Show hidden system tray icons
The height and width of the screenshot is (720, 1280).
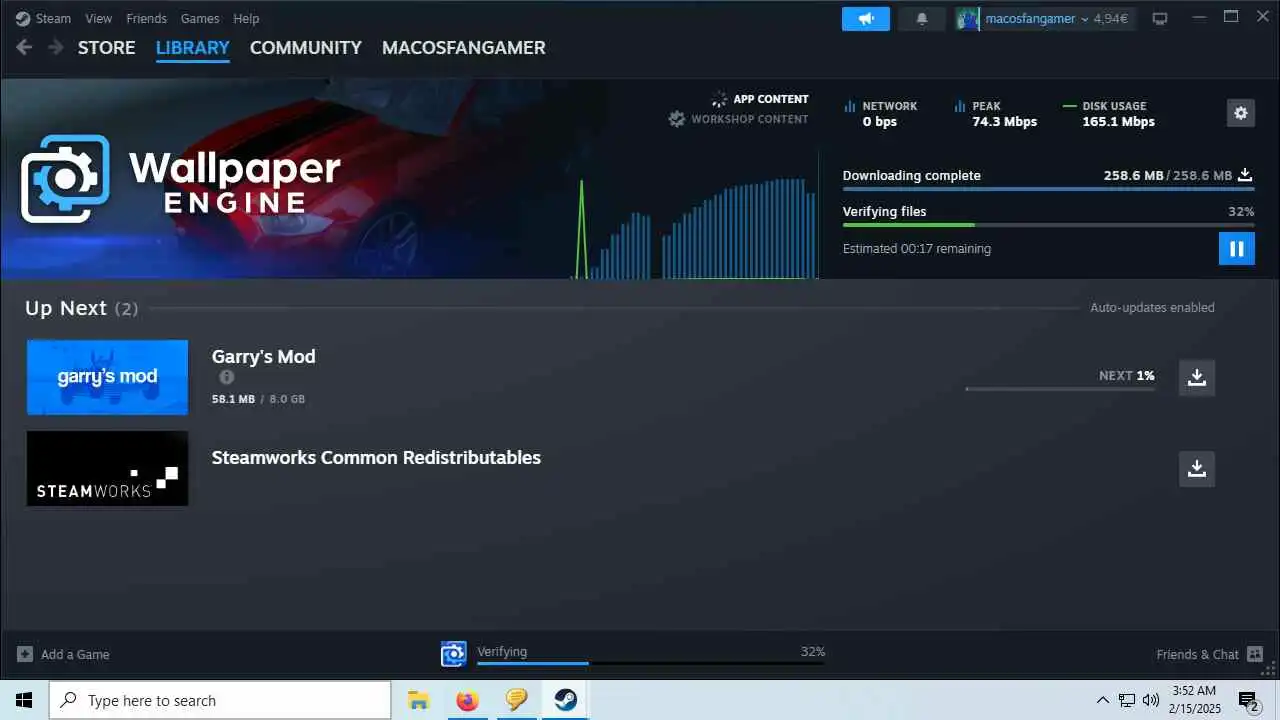pyautogui.click(x=1103, y=700)
